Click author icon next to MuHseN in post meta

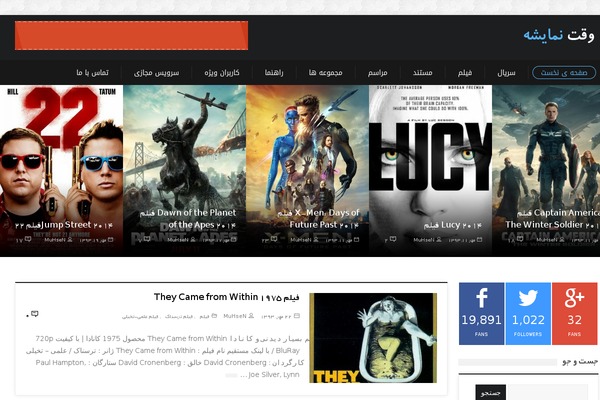pyautogui.click(x=251, y=316)
